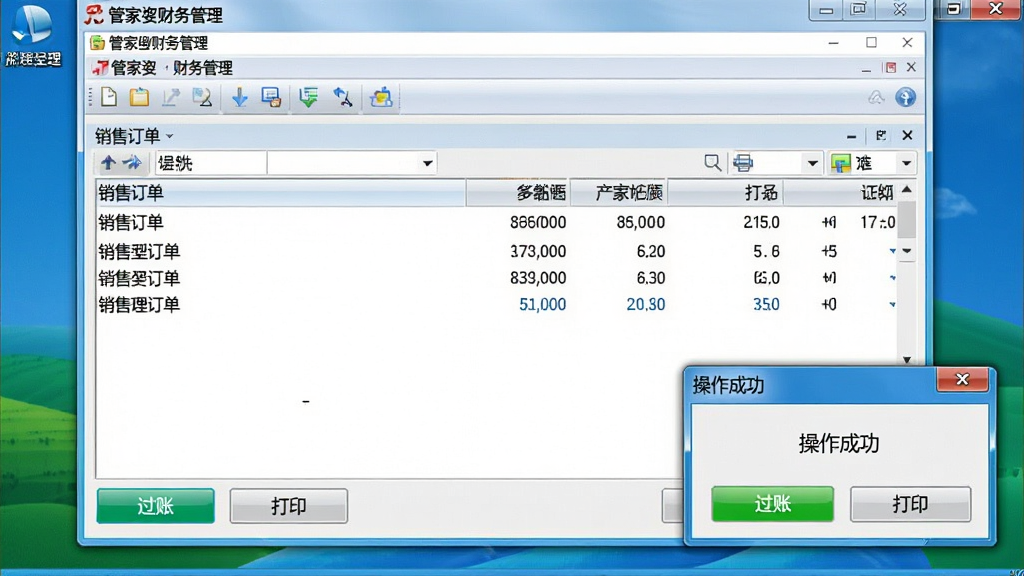Click the blue up arrow navigation icon
Viewport: 1024px width, 576px height.
point(108,163)
